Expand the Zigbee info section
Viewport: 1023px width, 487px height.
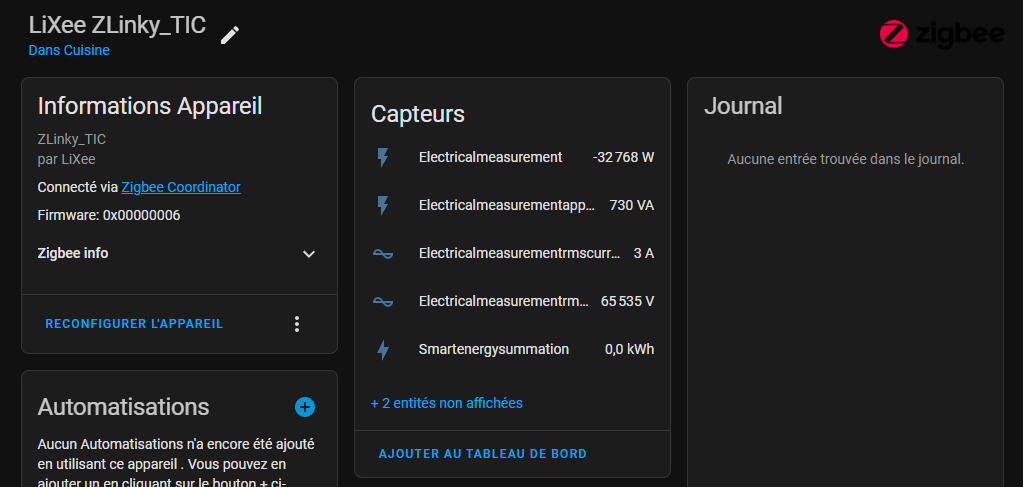(x=179, y=253)
